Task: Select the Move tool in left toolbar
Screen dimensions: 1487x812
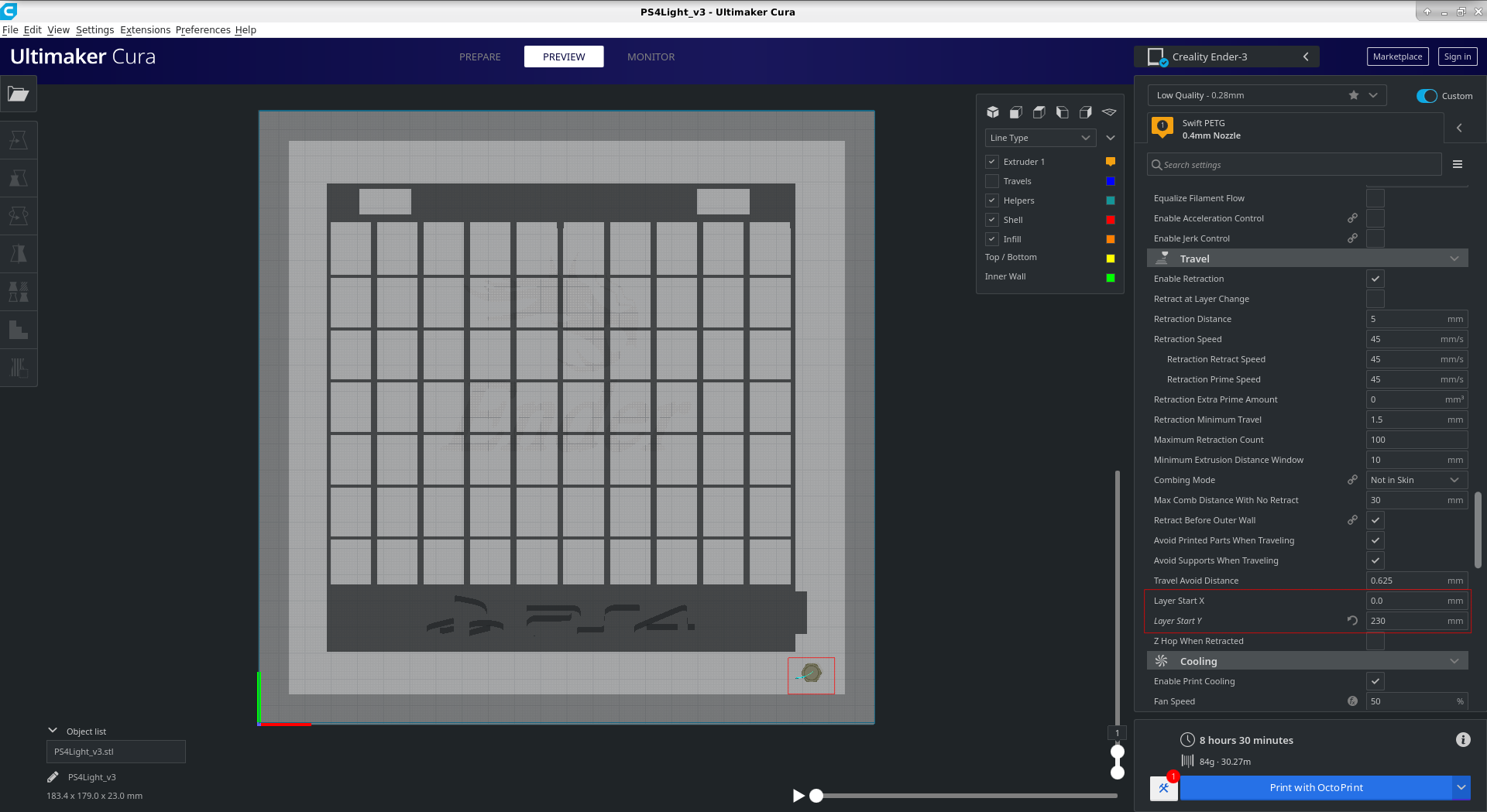Action: [19, 140]
